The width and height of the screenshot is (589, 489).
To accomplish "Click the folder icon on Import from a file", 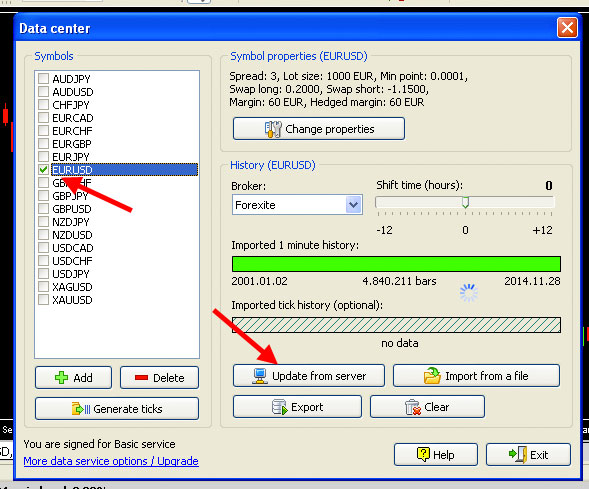I will coord(432,376).
